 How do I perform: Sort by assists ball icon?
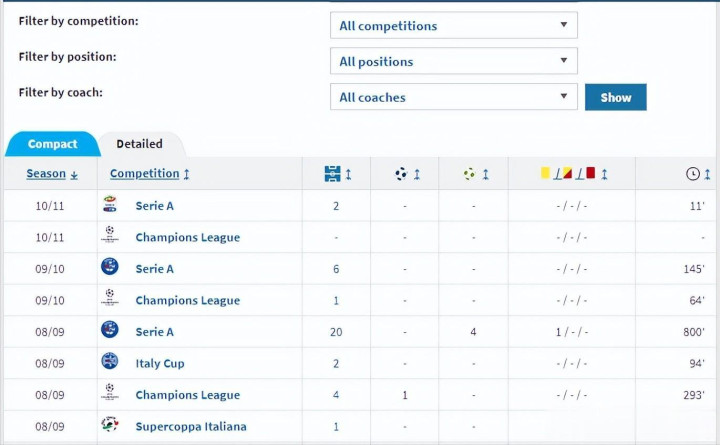470,174
